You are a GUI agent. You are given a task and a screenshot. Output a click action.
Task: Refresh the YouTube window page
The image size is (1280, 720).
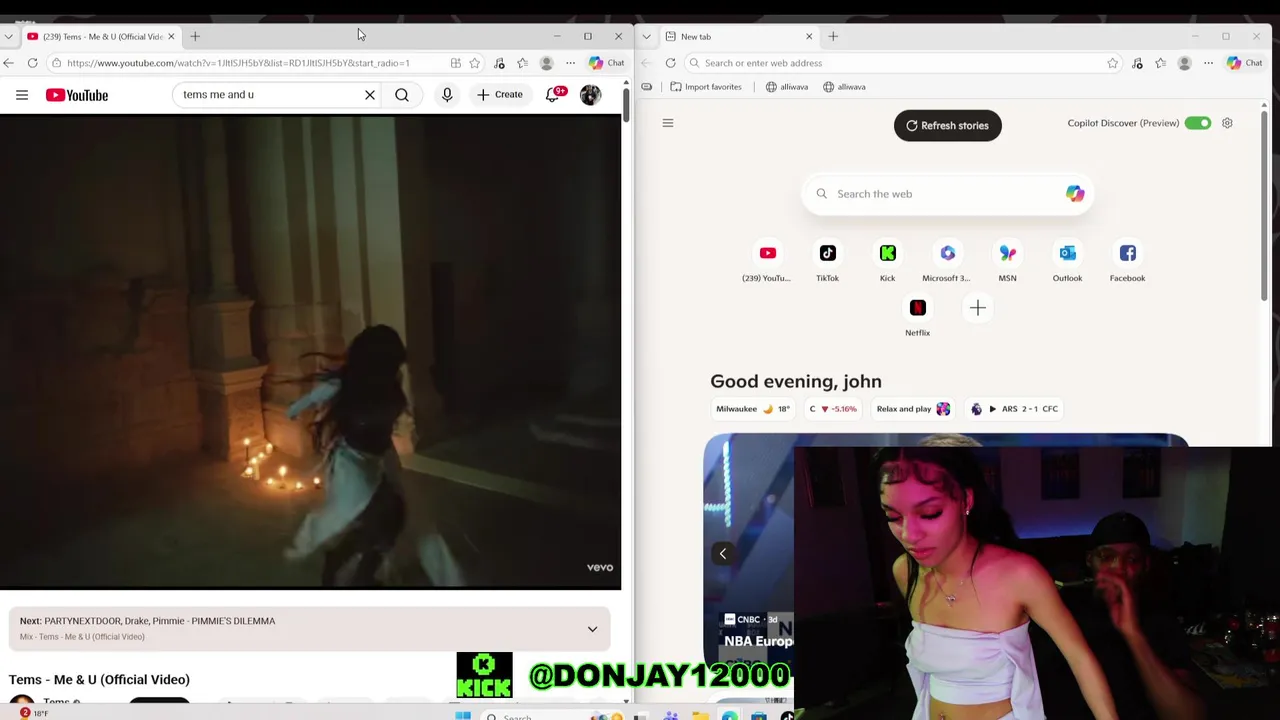tap(32, 63)
